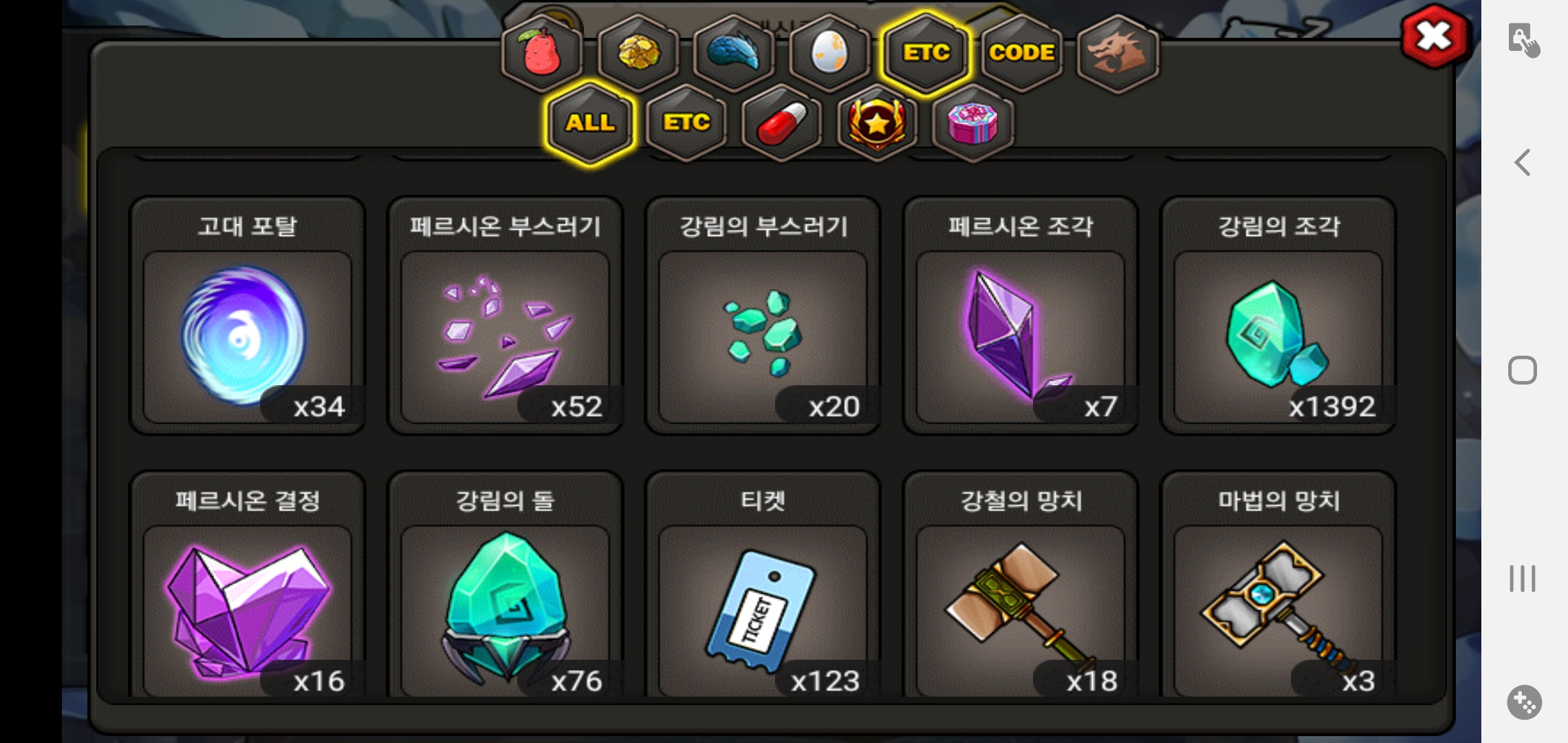Open the CODE tab
This screenshot has height=743, width=1568.
click(x=1021, y=53)
